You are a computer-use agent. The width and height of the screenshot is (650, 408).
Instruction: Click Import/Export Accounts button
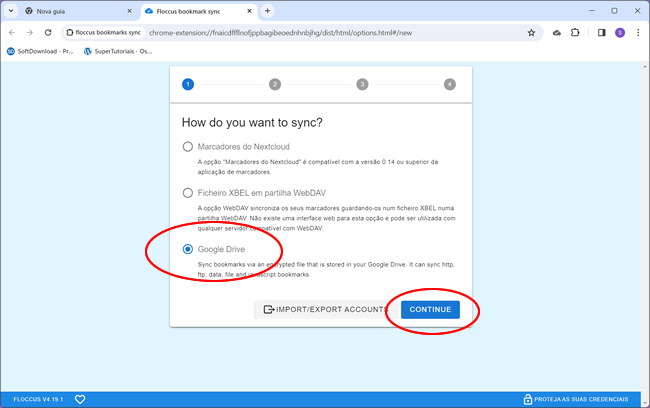point(325,310)
